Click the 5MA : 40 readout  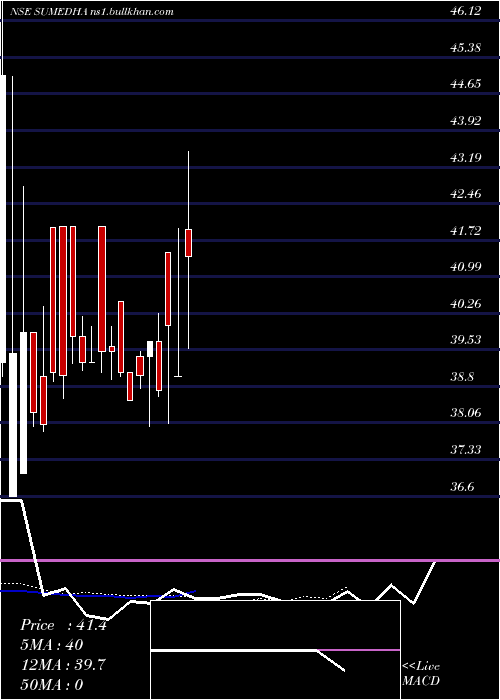pyautogui.click(x=52, y=645)
